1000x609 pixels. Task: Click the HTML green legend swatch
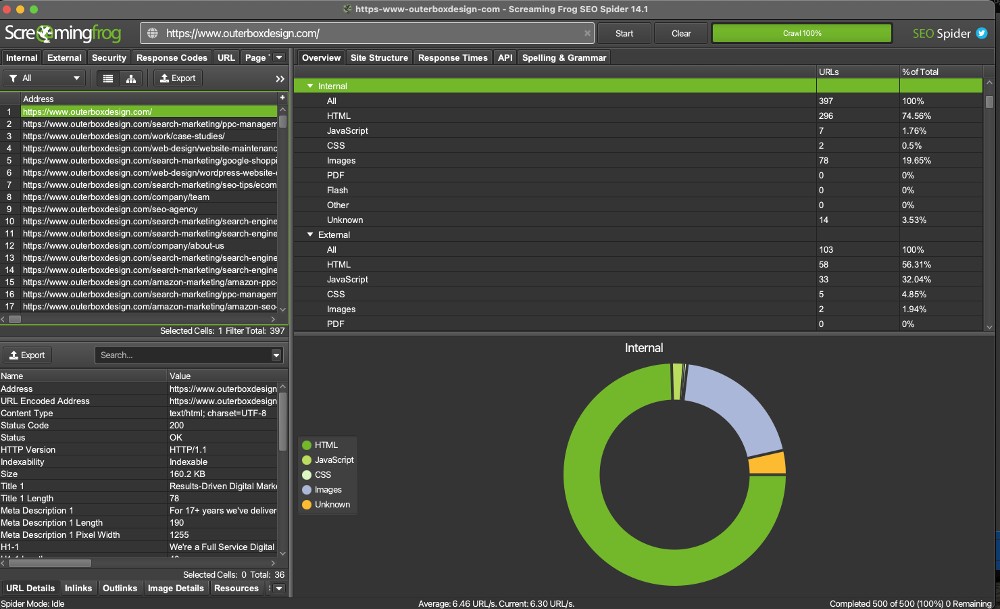click(307, 445)
